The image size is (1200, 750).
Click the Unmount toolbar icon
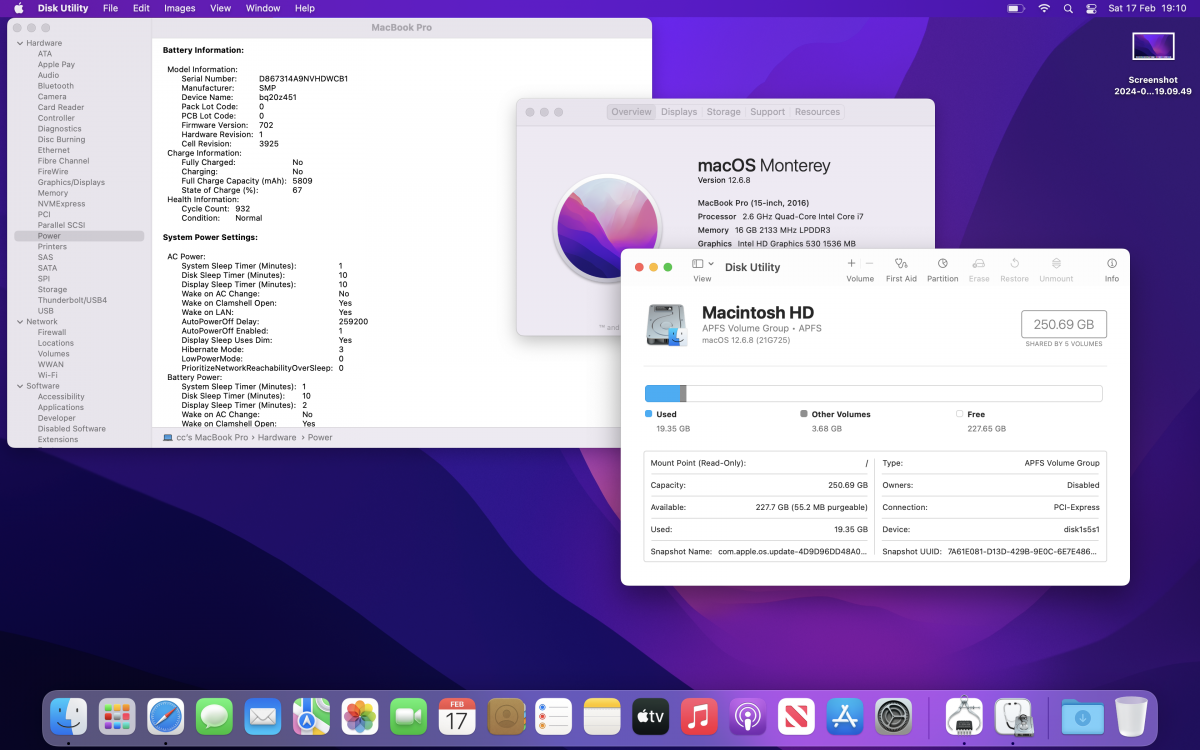(1056, 263)
